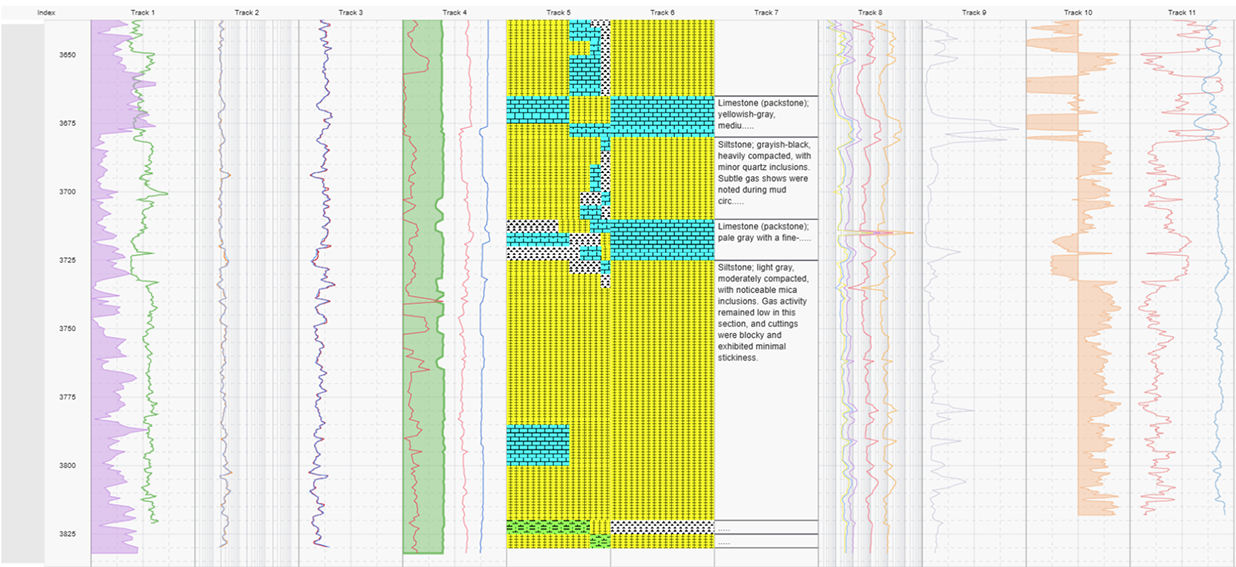This screenshot has width=1236, height=567.
Task: Select the Index column header
Action: [45, 12]
